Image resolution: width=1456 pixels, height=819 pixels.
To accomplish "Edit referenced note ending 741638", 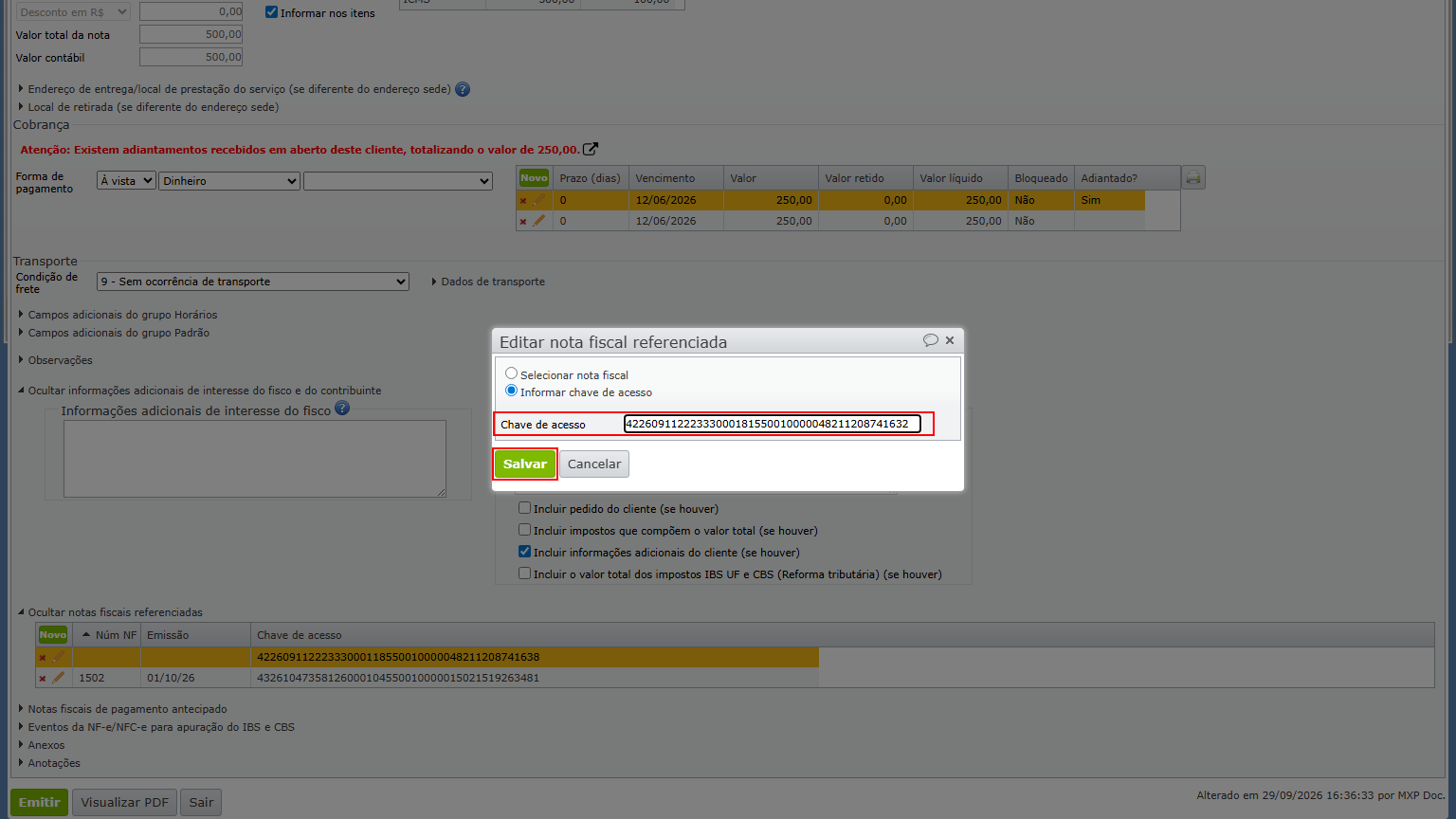I will coord(59,657).
